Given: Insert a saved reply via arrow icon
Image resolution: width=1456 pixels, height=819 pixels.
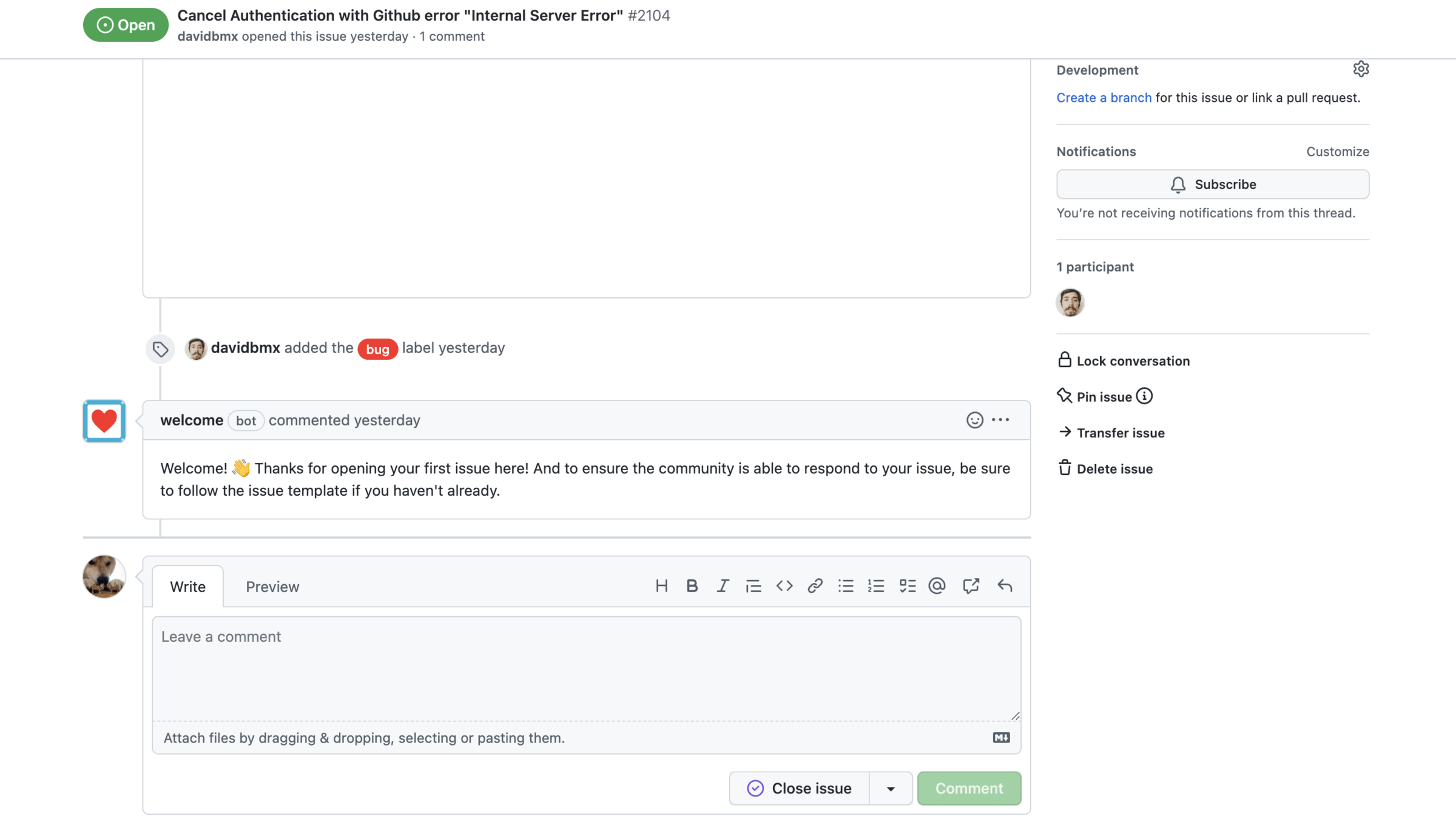Looking at the screenshot, I should (x=1005, y=586).
